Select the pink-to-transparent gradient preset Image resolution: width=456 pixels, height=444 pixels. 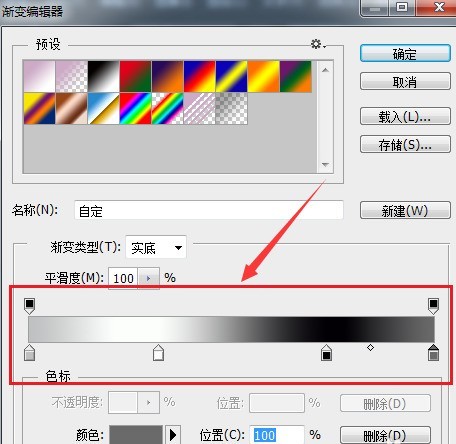(72, 76)
